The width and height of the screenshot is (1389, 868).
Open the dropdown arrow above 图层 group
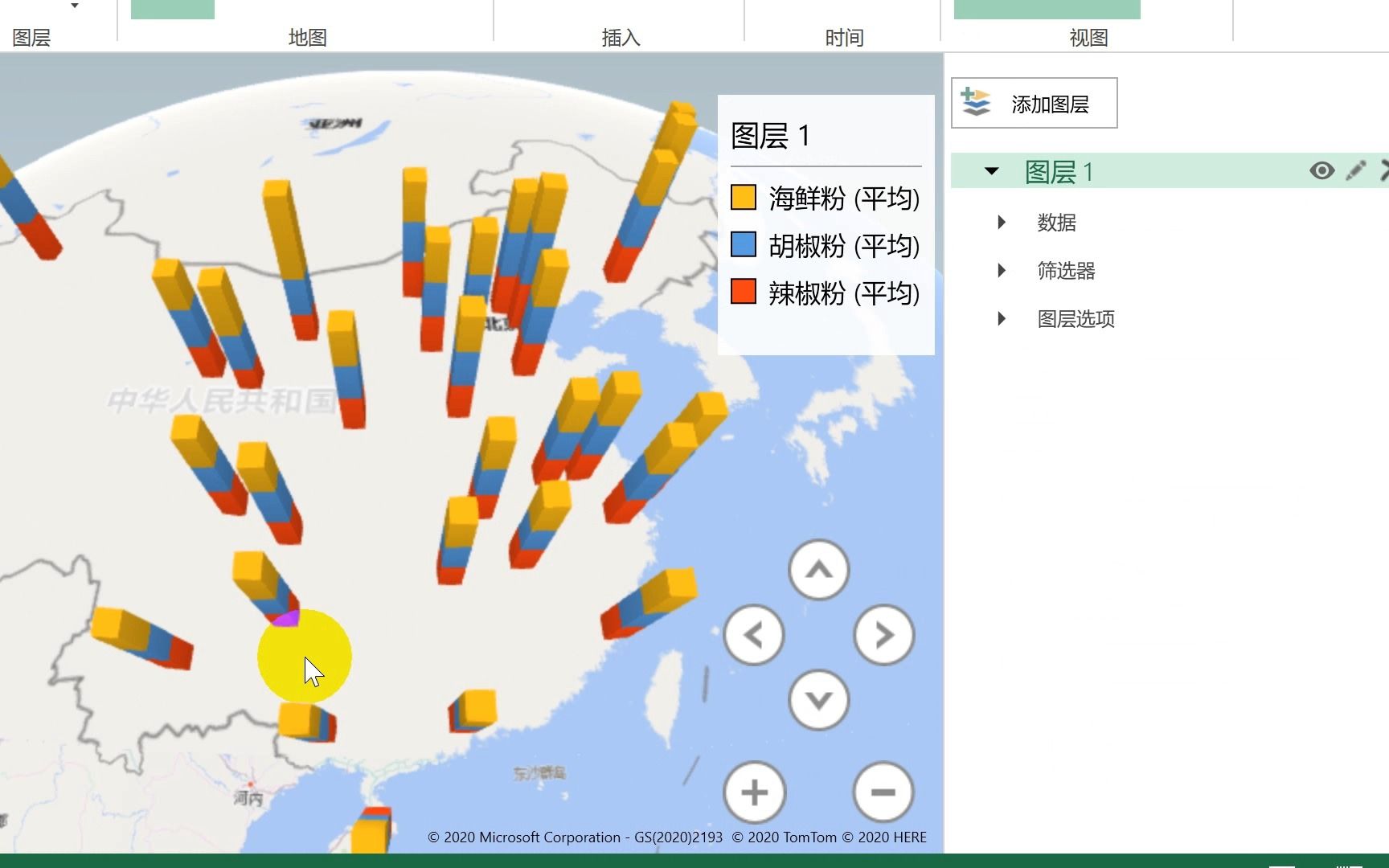coord(75,6)
